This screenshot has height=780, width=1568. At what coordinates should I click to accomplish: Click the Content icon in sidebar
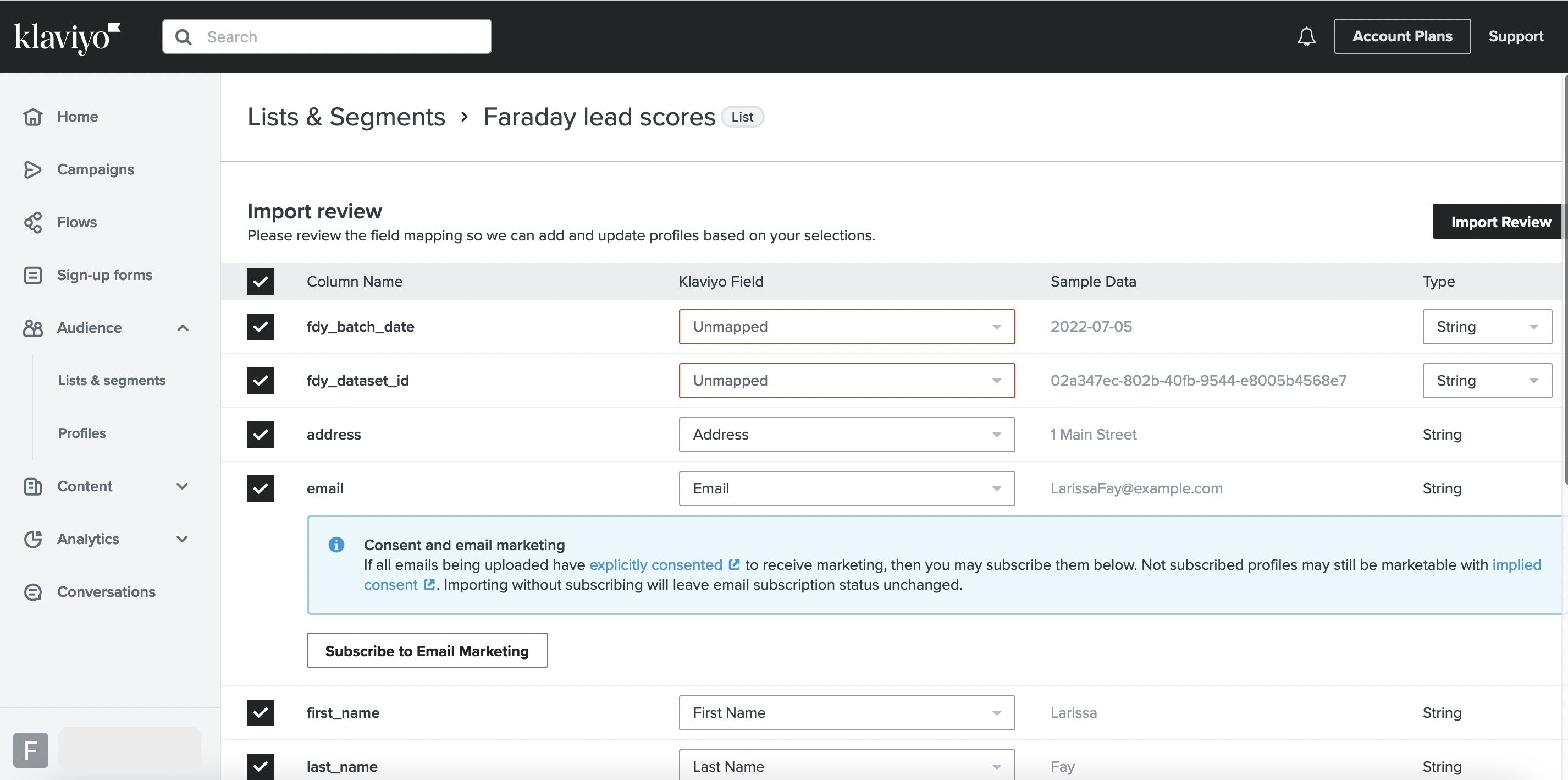point(33,486)
